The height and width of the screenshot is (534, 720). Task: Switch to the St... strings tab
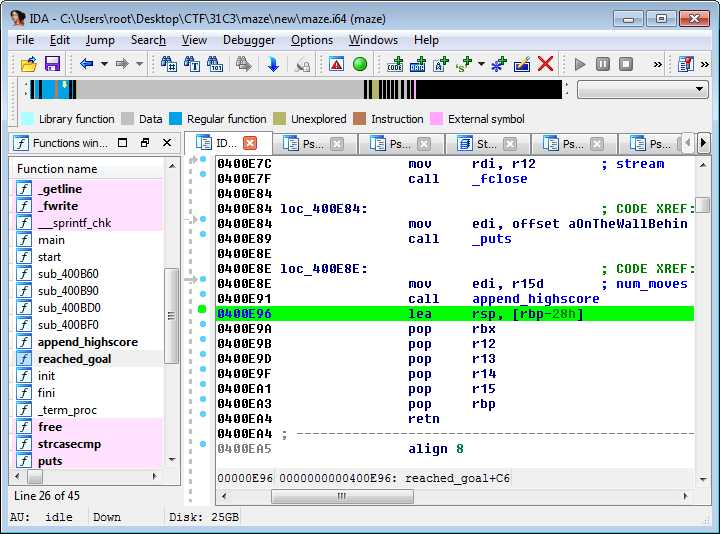click(x=487, y=143)
